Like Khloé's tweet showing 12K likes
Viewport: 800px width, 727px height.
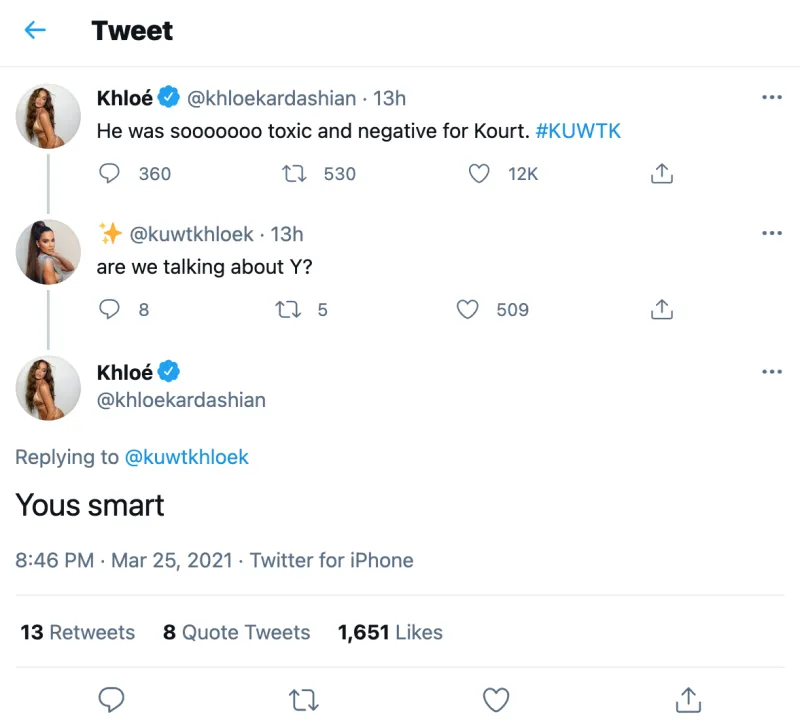[x=478, y=173]
